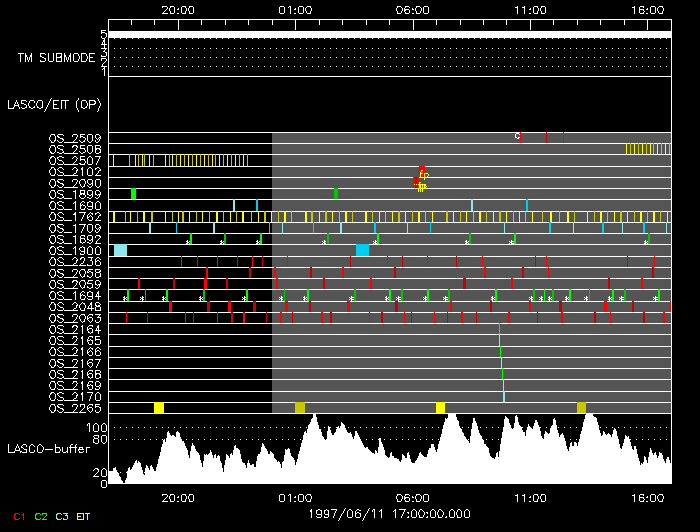This screenshot has width=700, height=532.
Task: Select the bright cyan block in the gray area of OS_1900 row
Action: 362,250
